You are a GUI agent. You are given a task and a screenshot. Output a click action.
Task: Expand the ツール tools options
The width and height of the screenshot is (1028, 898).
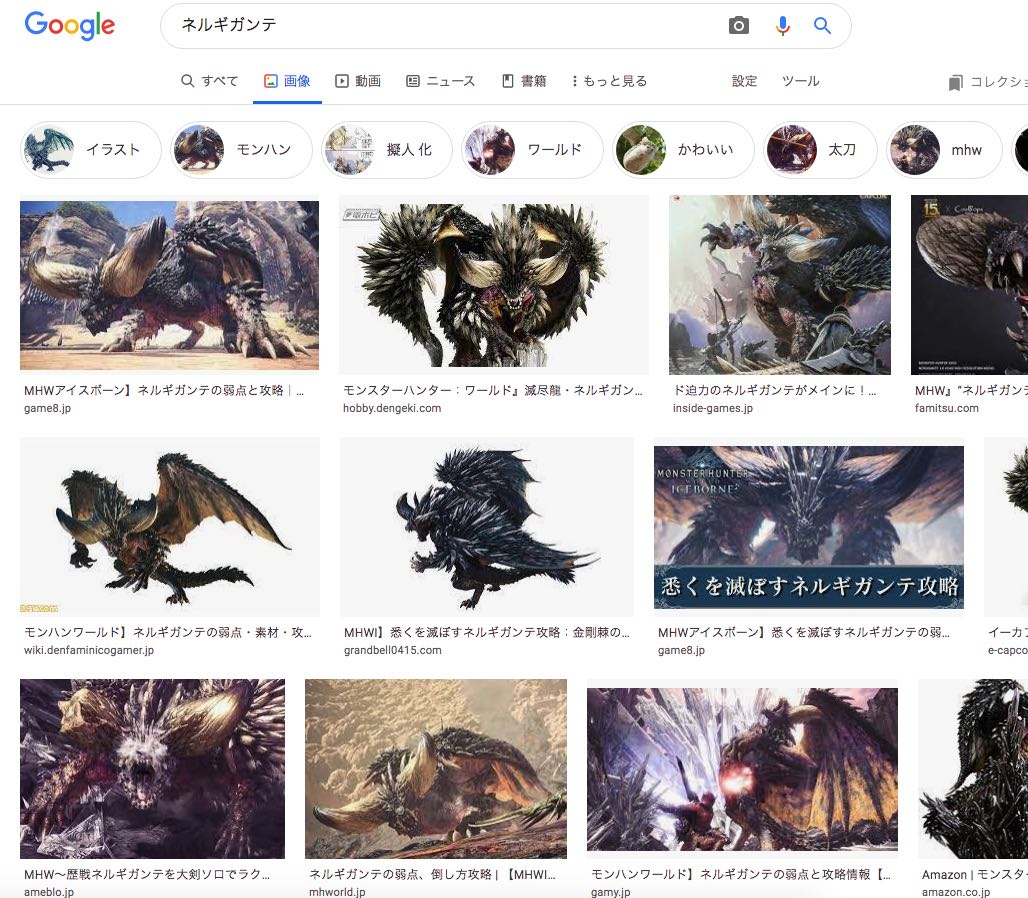[800, 81]
